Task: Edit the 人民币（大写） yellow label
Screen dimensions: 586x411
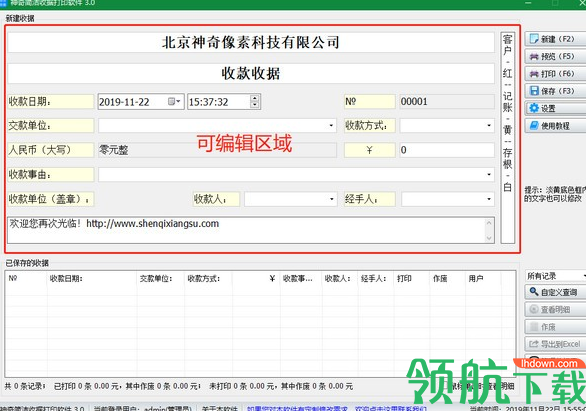Action: [50, 150]
